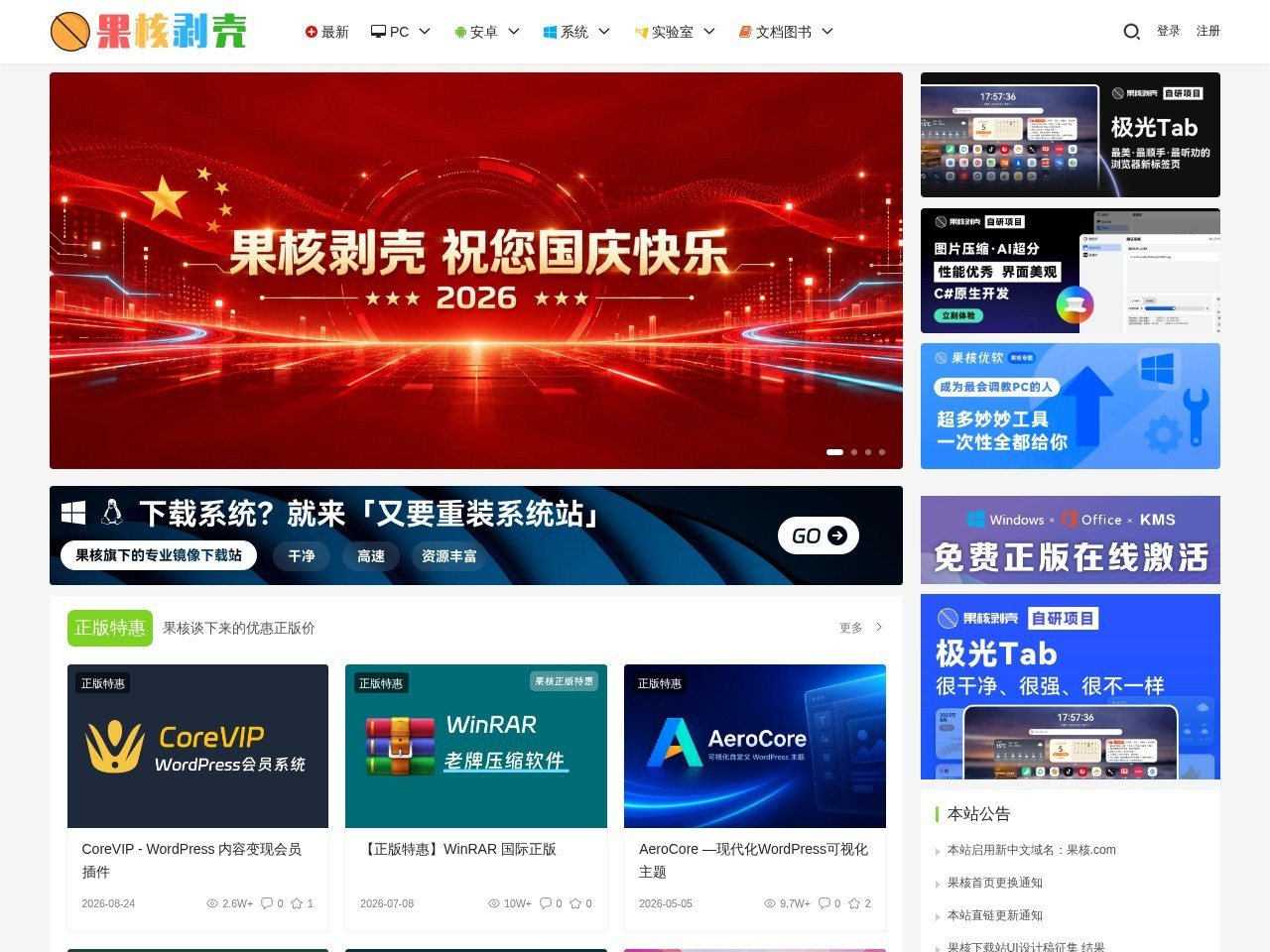Click the book icon beside 文档图书
Viewport: 1270px width, 952px height.
(745, 32)
